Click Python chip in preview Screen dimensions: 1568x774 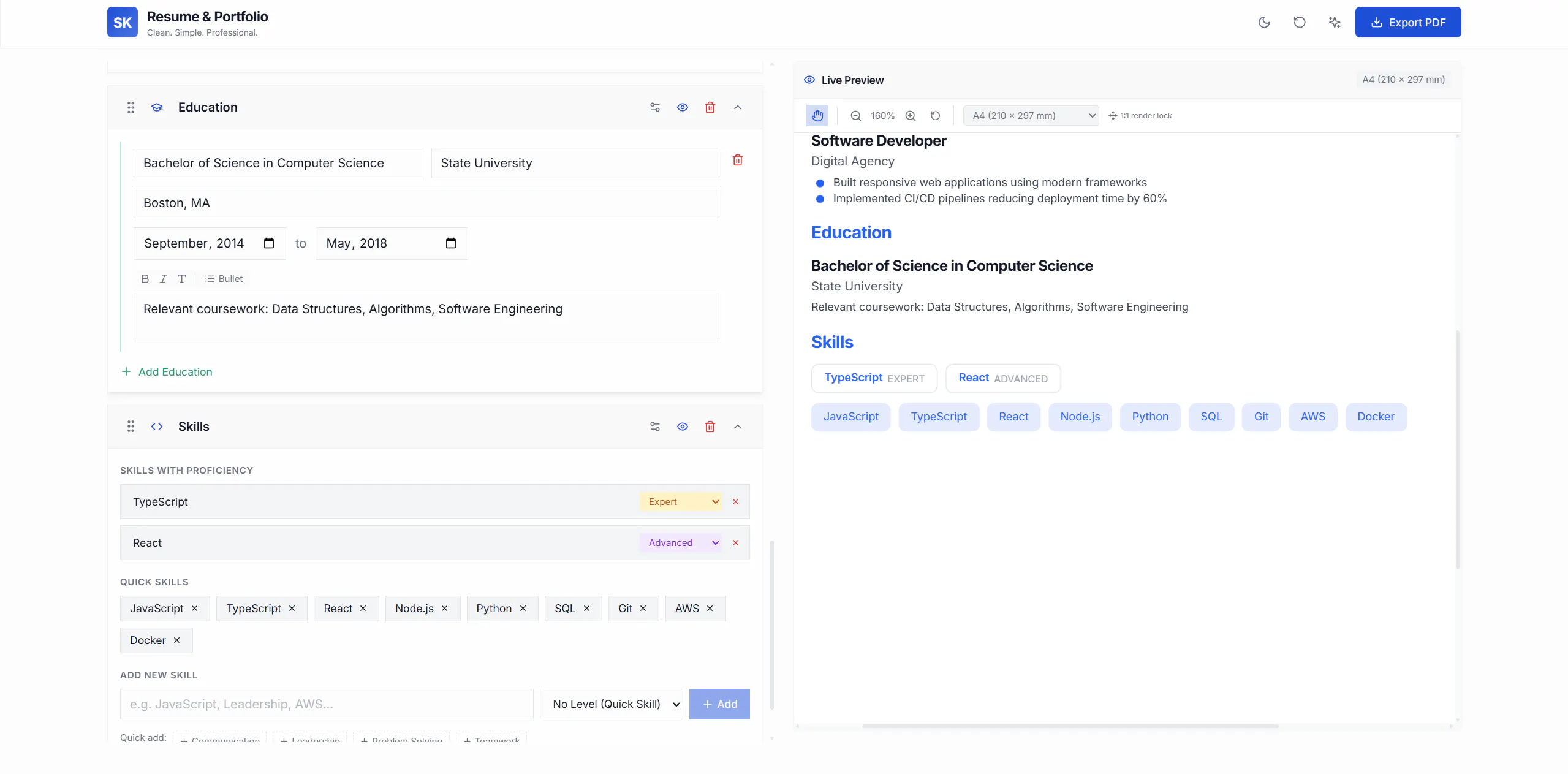pos(1150,417)
